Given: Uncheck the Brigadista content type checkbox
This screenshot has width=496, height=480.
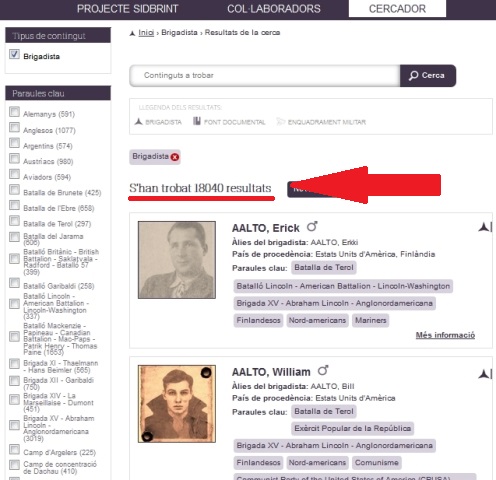Looking at the screenshot, I should pyautogui.click(x=14, y=54).
